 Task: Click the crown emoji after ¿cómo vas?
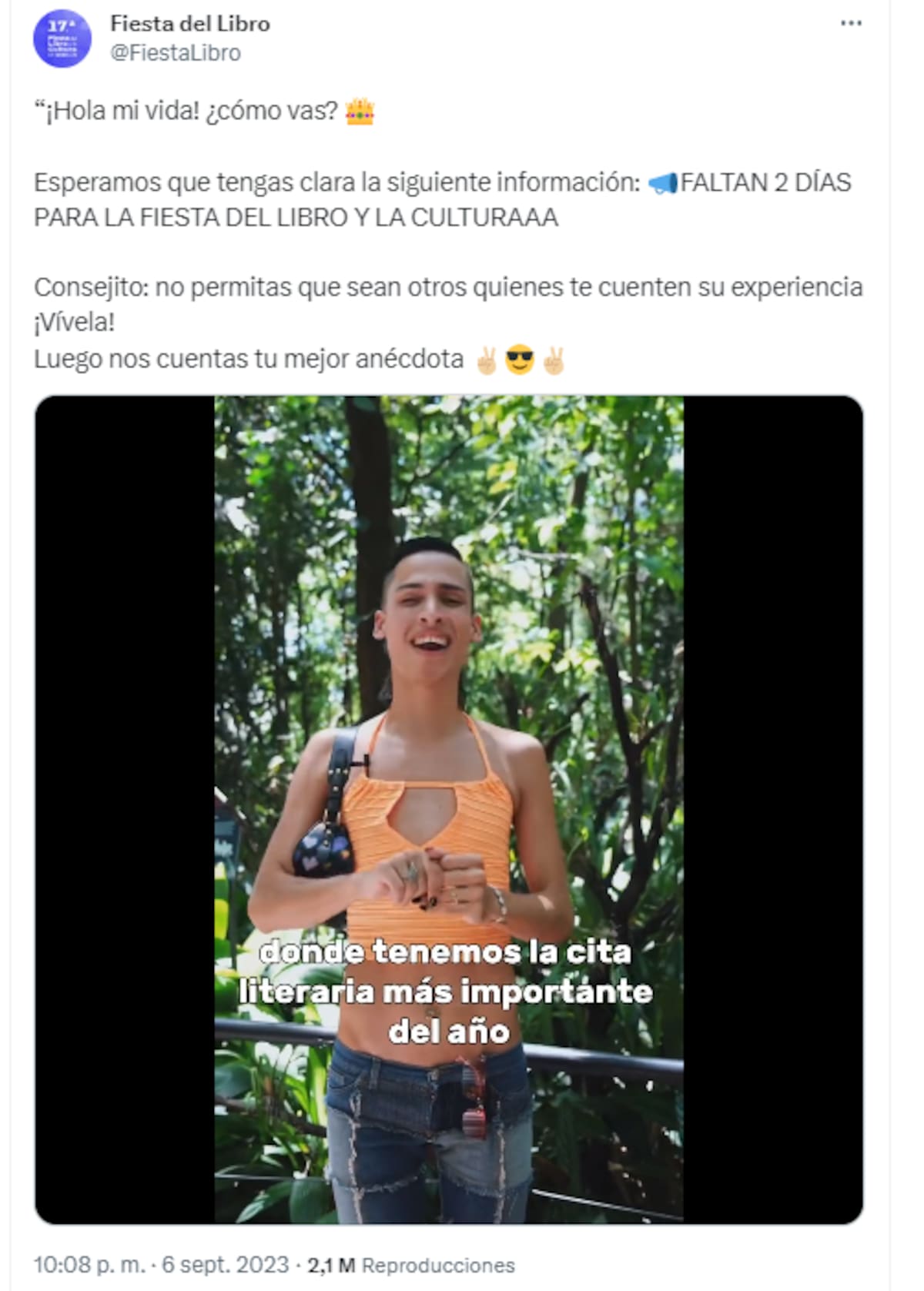click(x=360, y=111)
